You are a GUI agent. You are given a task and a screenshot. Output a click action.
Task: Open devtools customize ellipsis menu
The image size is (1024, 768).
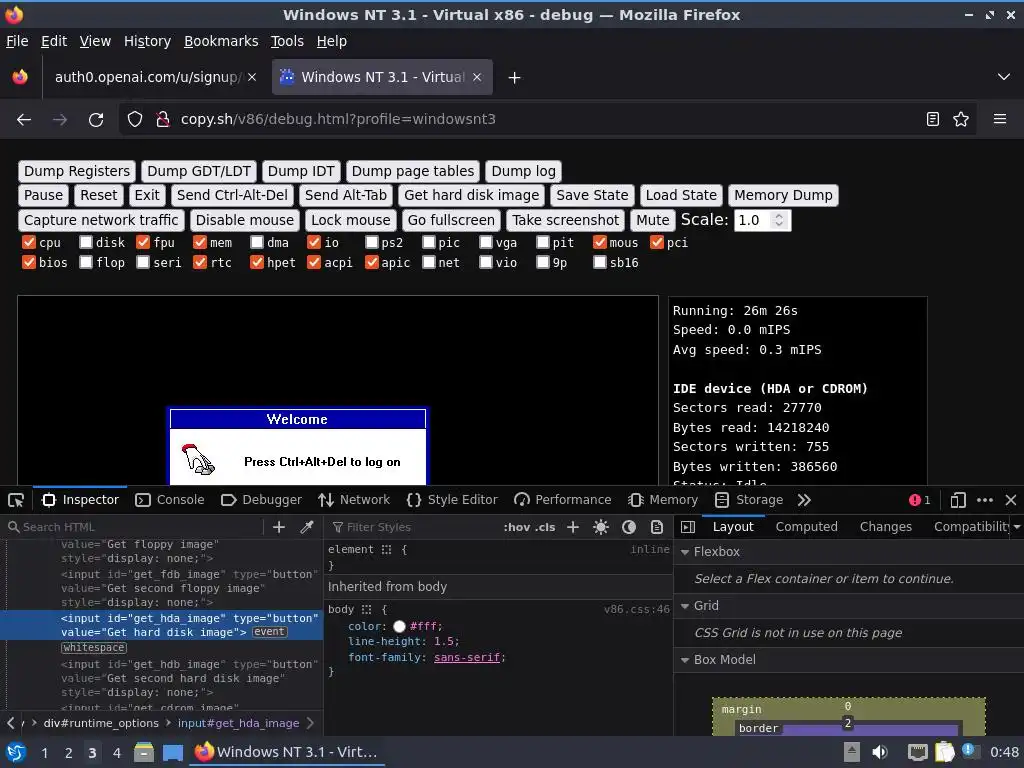point(985,500)
